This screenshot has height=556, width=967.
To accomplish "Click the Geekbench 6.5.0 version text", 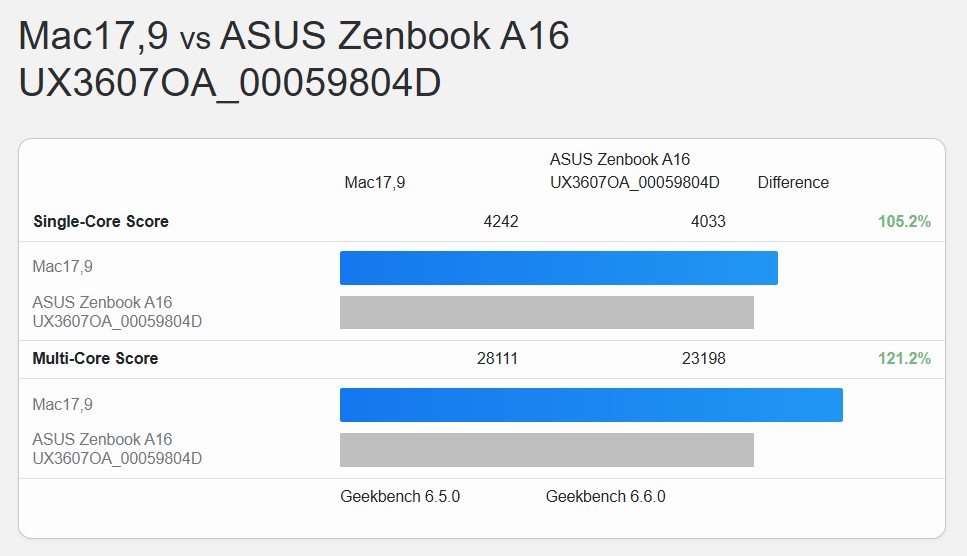I will [x=400, y=496].
